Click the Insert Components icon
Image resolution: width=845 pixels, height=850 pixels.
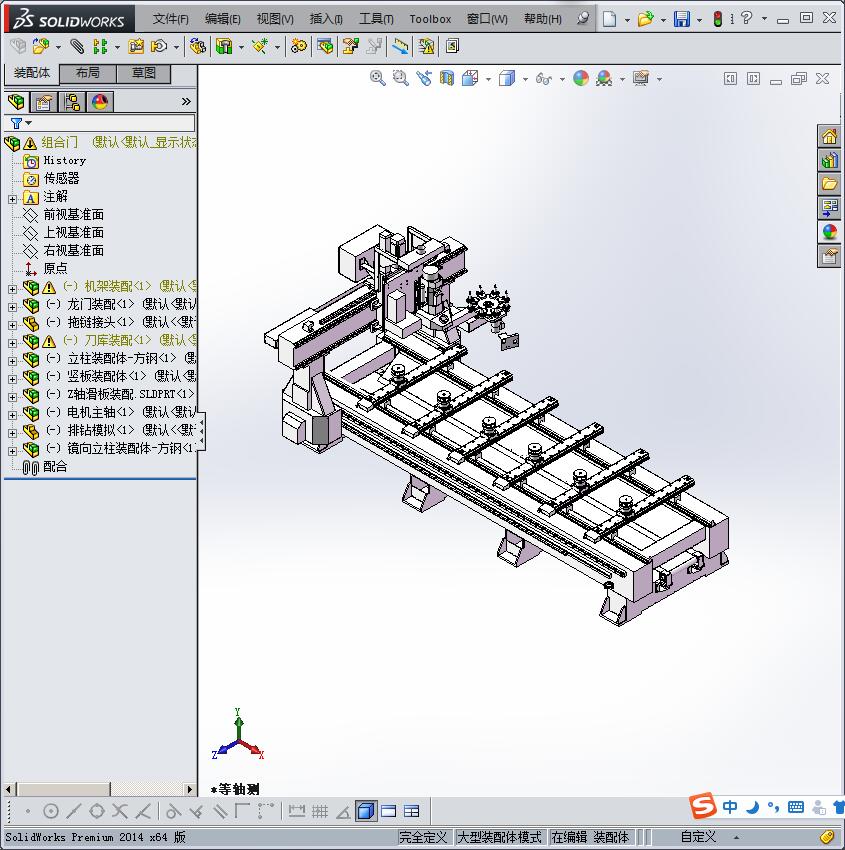[41, 47]
